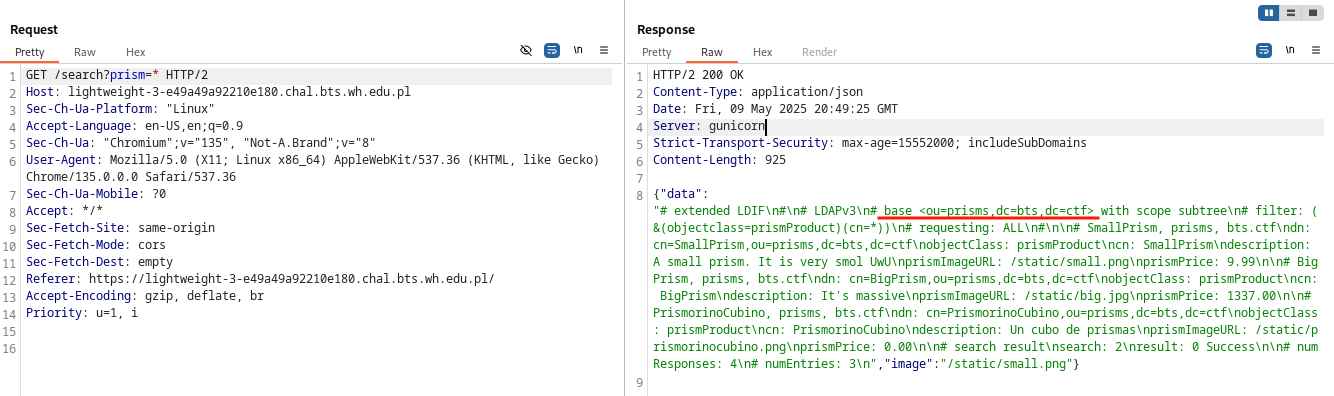Click 'Chrome/135.0.0.0 Safari/537.36' continuation line
The height and width of the screenshot is (396, 1334).
[131, 177]
